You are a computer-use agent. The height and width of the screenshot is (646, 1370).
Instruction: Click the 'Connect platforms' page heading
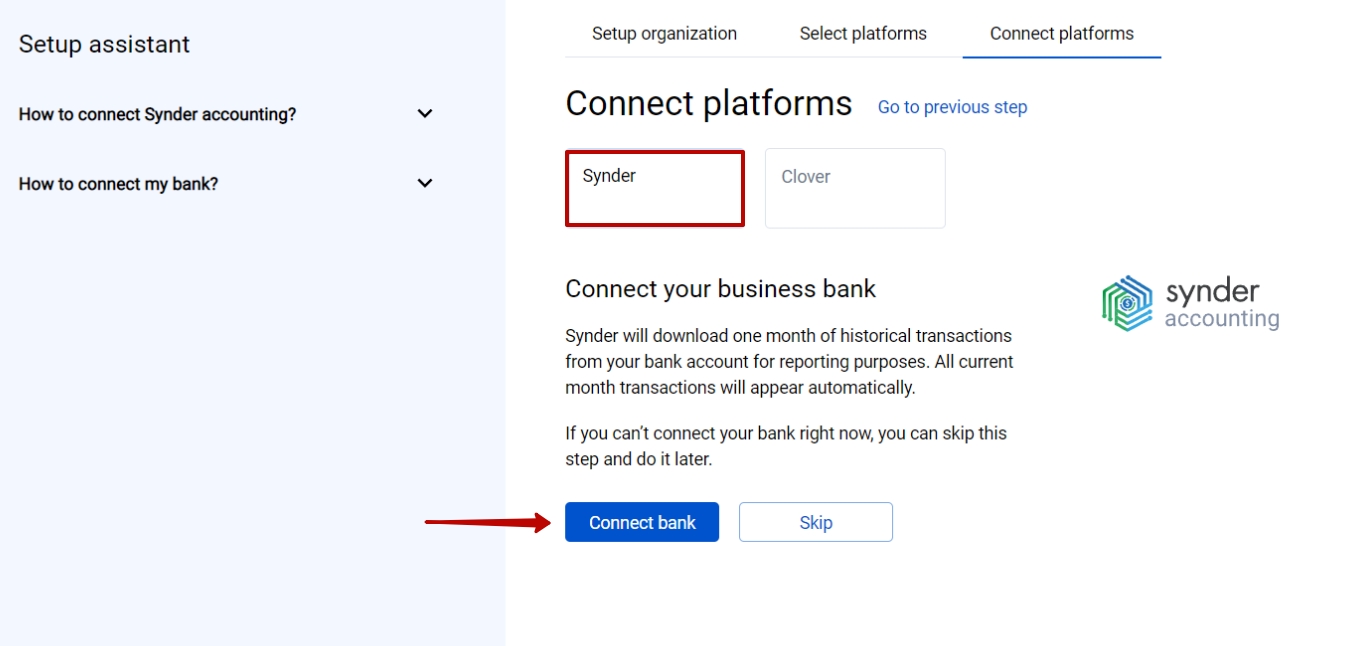[x=708, y=103]
